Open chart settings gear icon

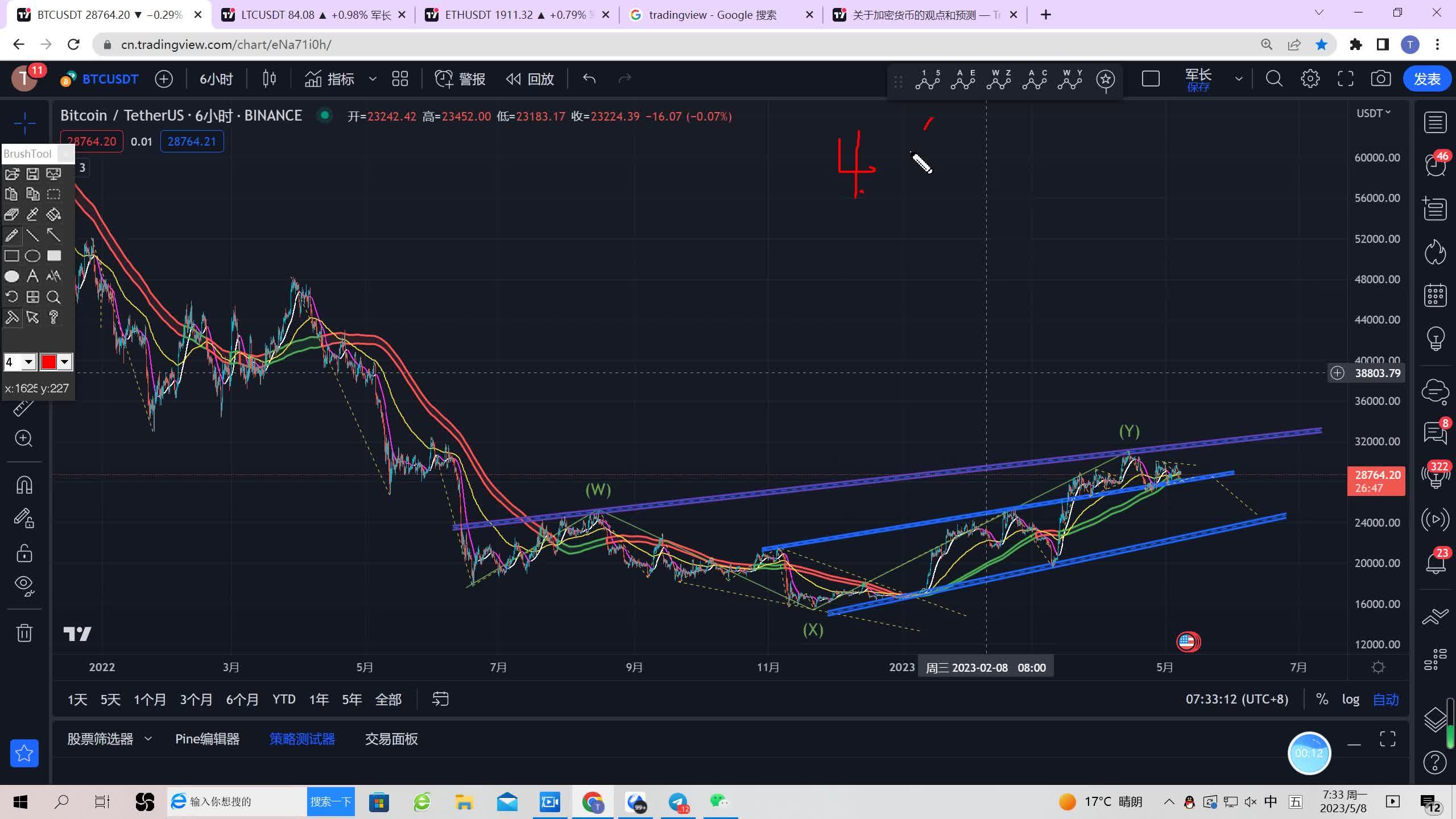tap(1310, 79)
